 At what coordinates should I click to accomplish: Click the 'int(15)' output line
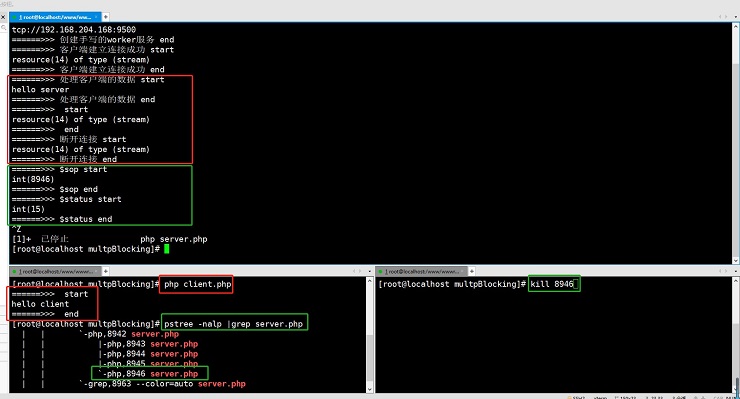(28, 209)
